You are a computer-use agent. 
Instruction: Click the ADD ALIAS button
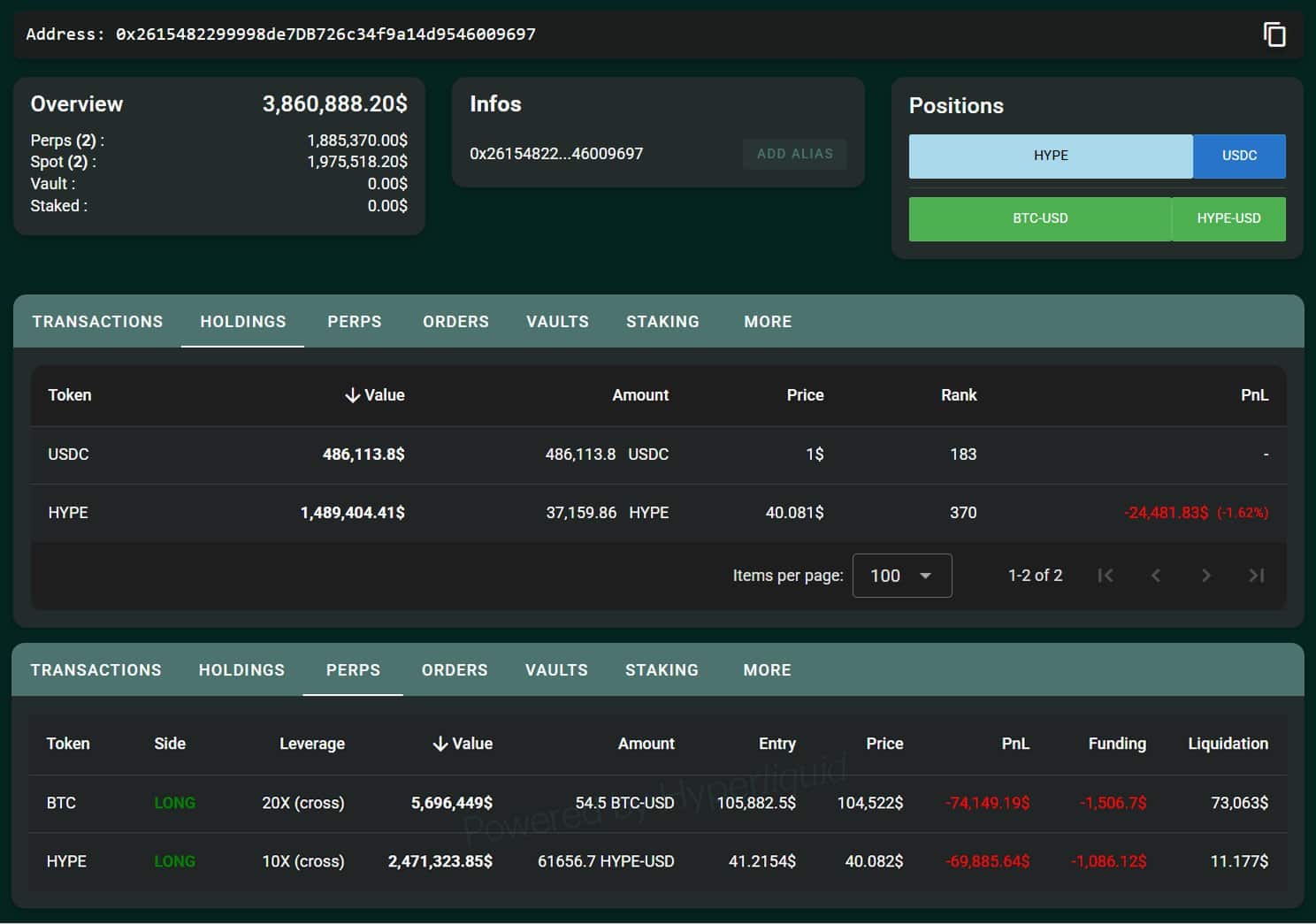tap(794, 154)
